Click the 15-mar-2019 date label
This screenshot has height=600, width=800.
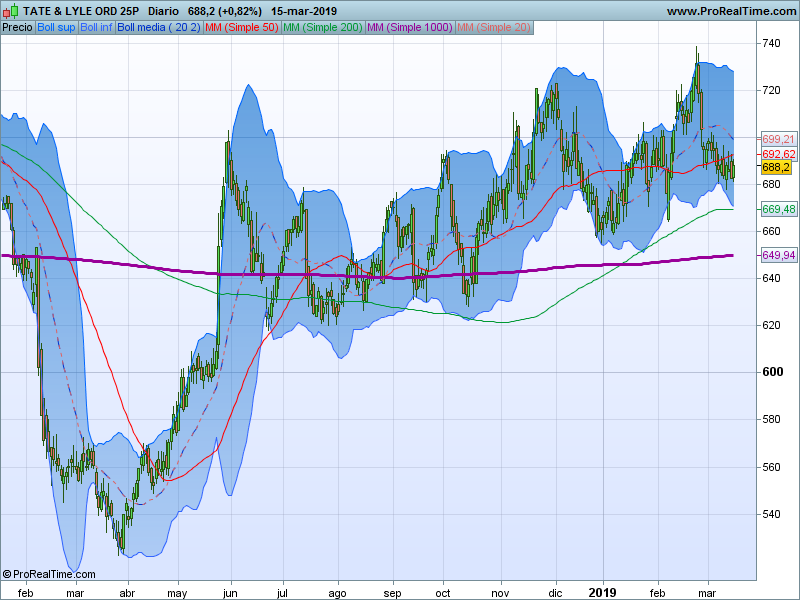tap(304, 11)
